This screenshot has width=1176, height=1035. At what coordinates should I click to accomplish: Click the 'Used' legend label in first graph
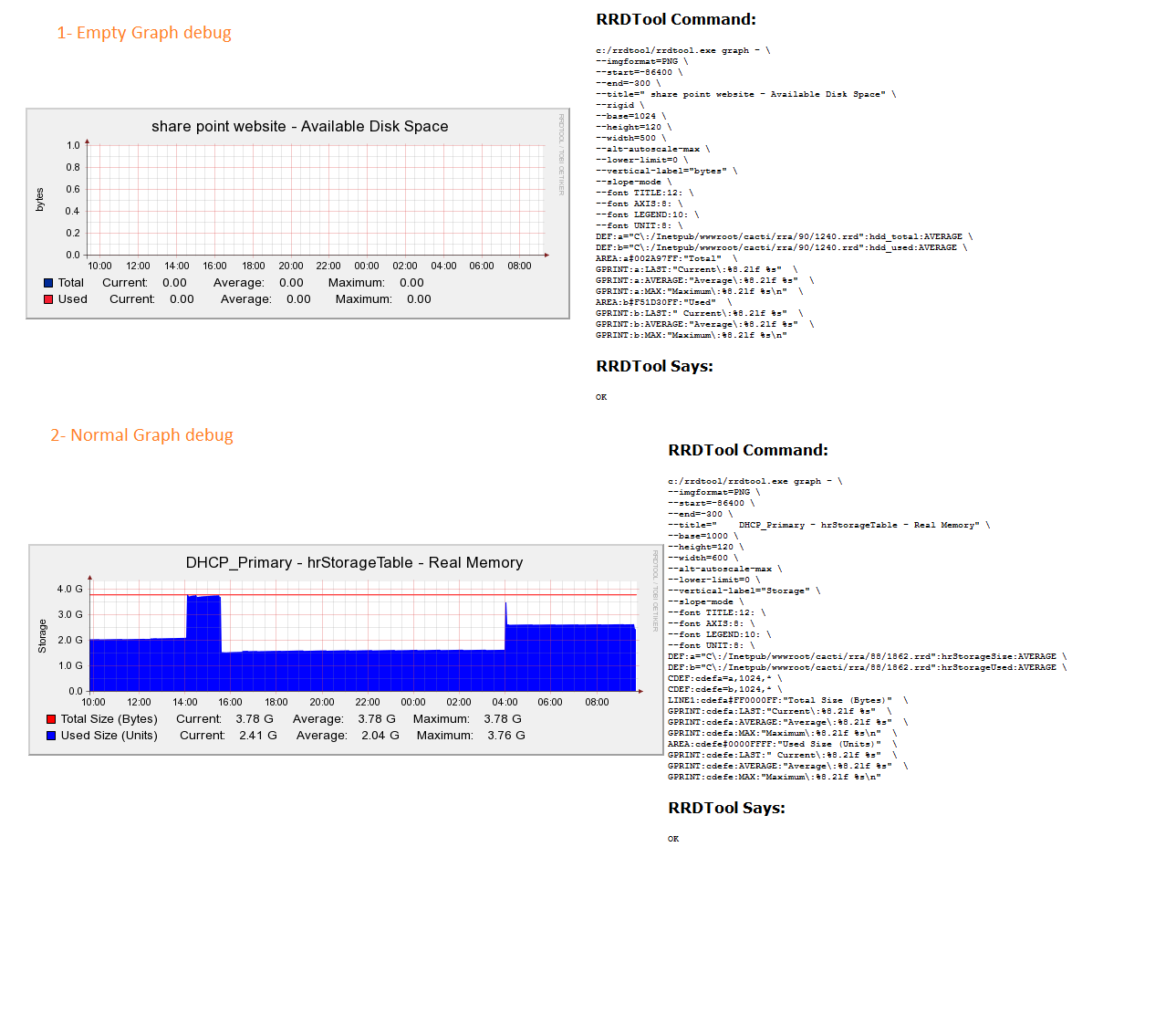click(73, 299)
